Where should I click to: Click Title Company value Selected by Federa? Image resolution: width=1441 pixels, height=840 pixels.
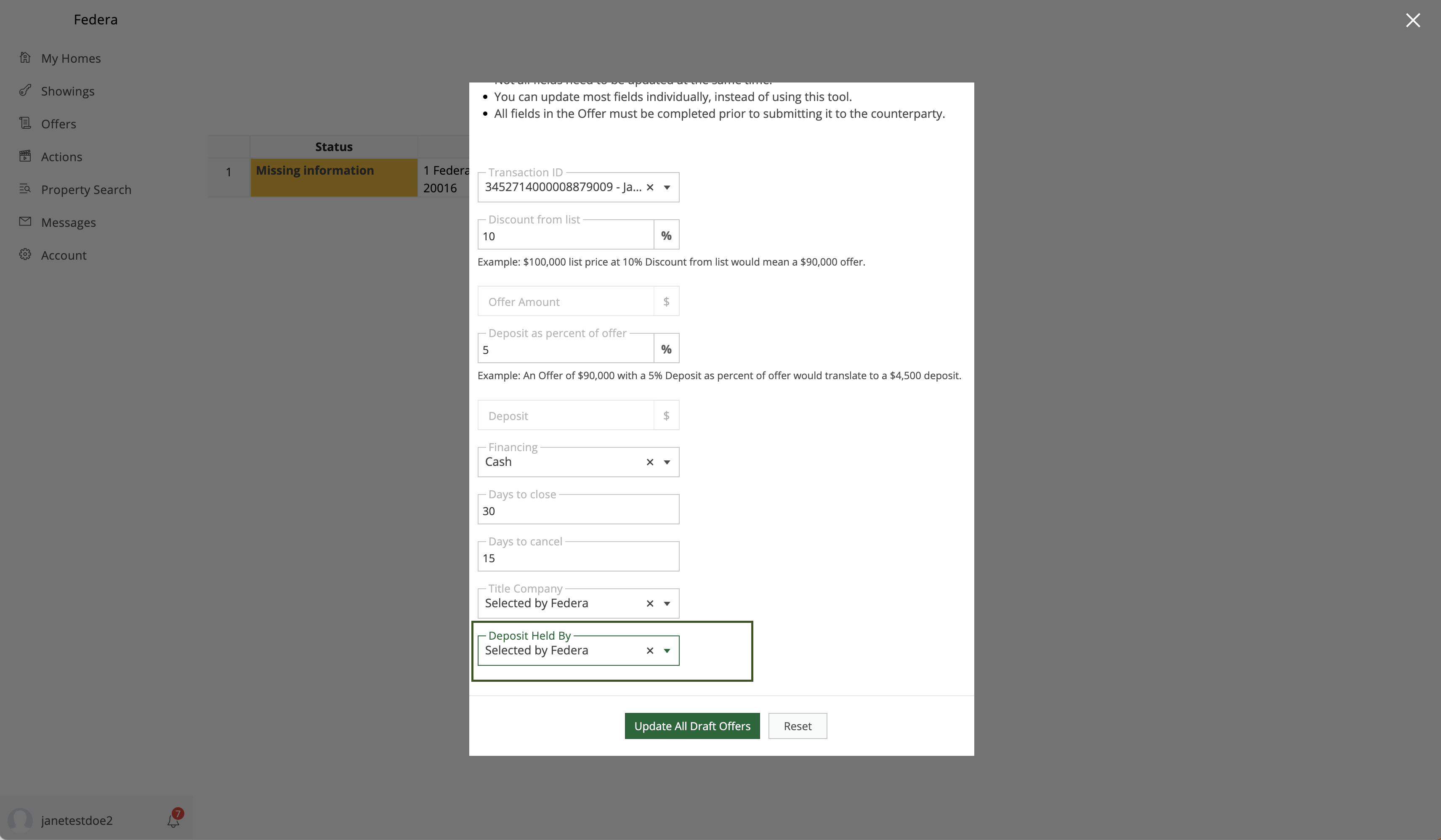click(x=536, y=603)
